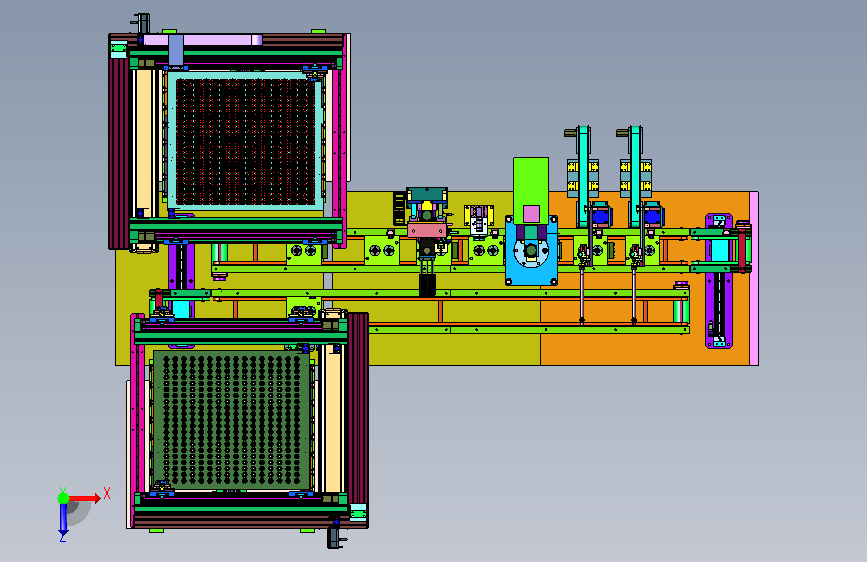Select the right cyan upright arm
The image size is (867, 562).
pyautogui.click(x=635, y=176)
